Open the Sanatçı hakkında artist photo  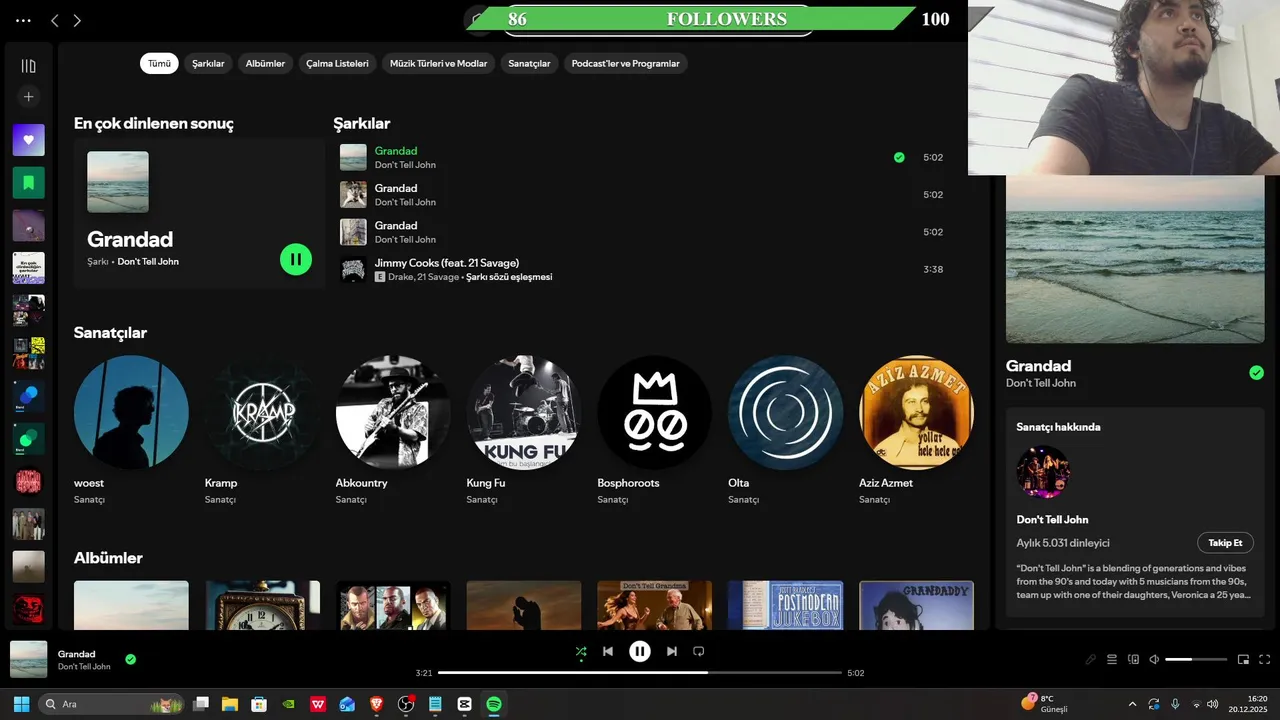tap(1043, 472)
